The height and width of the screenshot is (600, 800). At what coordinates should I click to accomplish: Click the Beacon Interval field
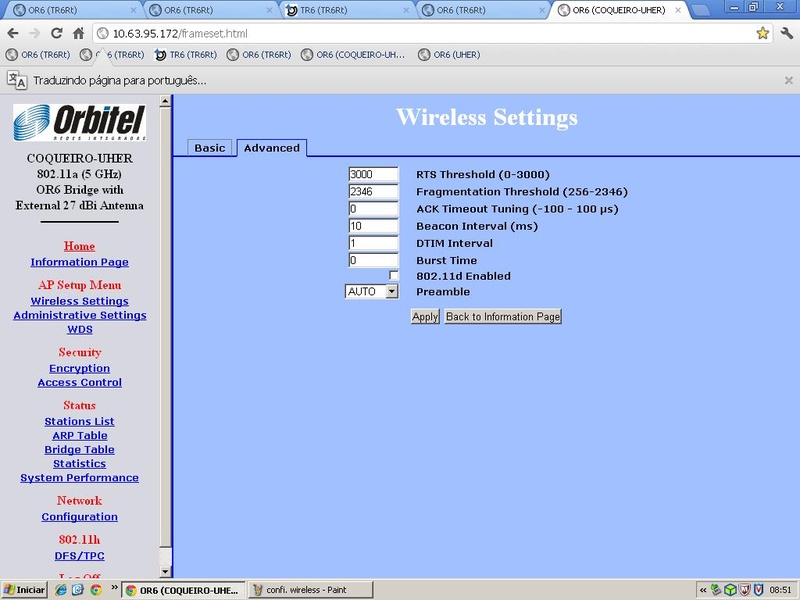[x=373, y=226]
